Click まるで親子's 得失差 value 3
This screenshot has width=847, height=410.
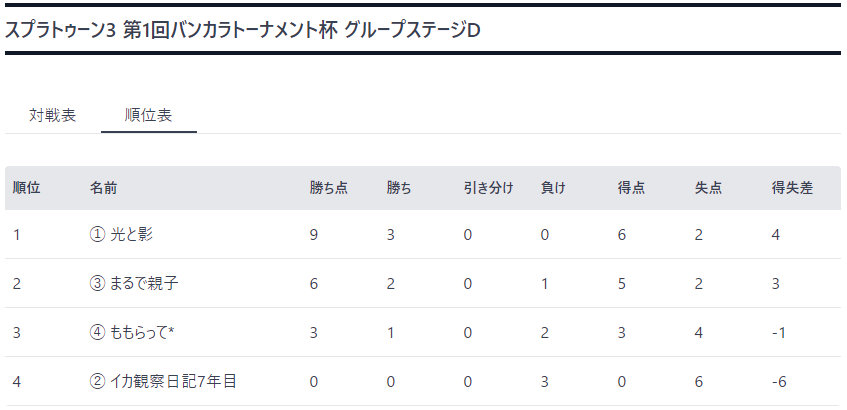[x=776, y=284]
